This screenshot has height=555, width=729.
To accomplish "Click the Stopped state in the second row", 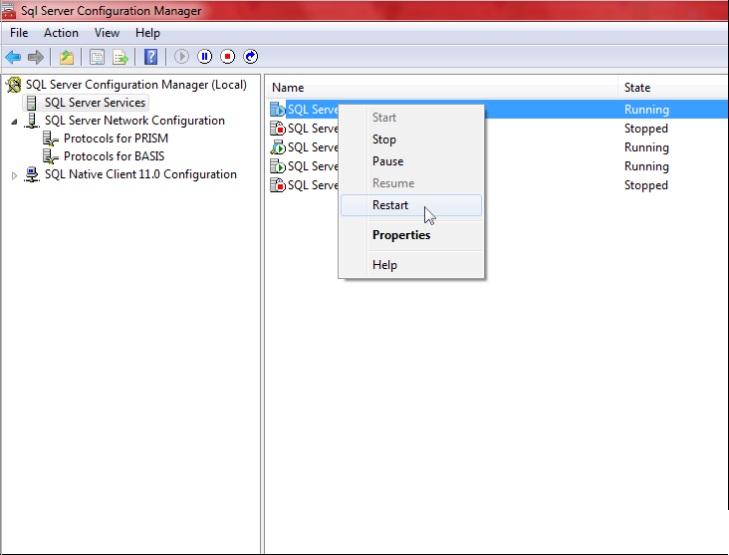I will [x=646, y=128].
